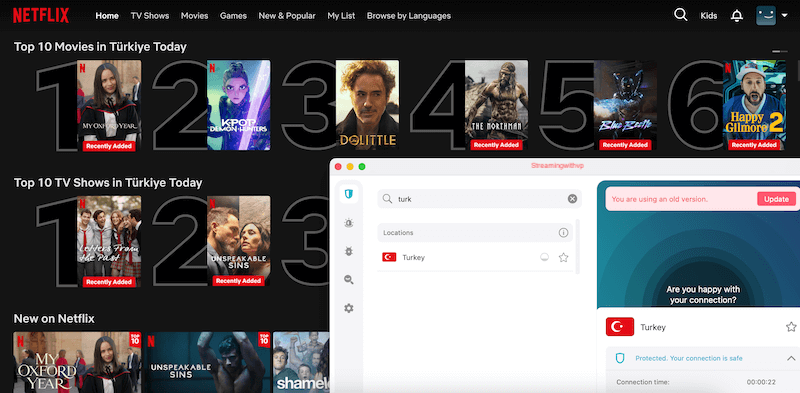Image resolution: width=800 pixels, height=393 pixels.
Task: Go to the Netflix Home tab
Action: (107, 16)
